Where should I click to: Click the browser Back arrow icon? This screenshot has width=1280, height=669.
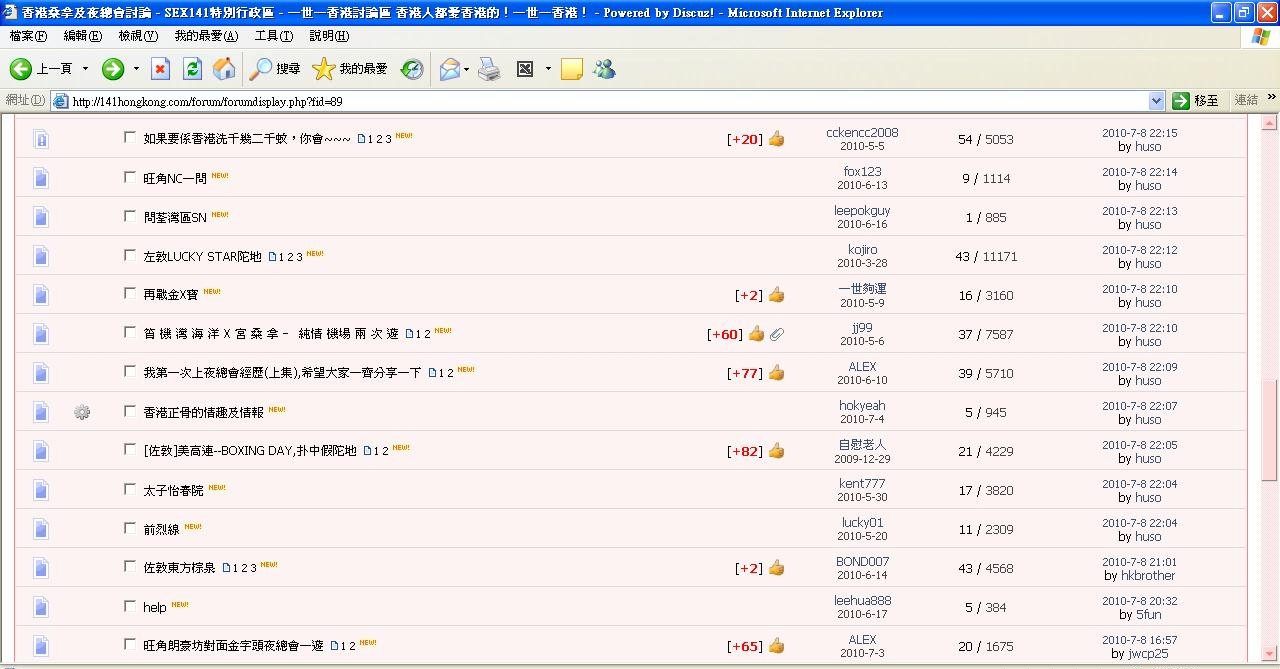21,69
